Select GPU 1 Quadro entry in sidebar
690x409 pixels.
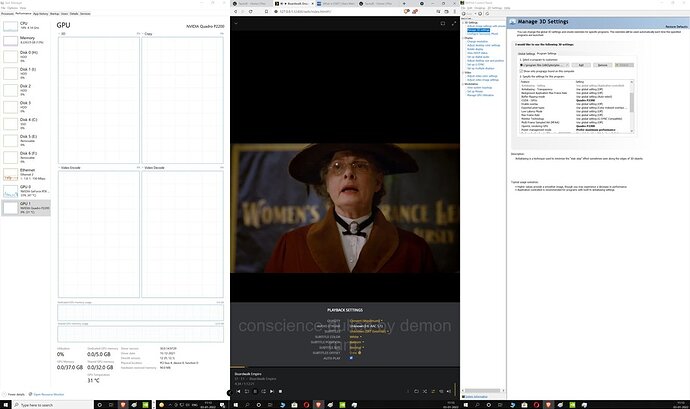coord(26,208)
